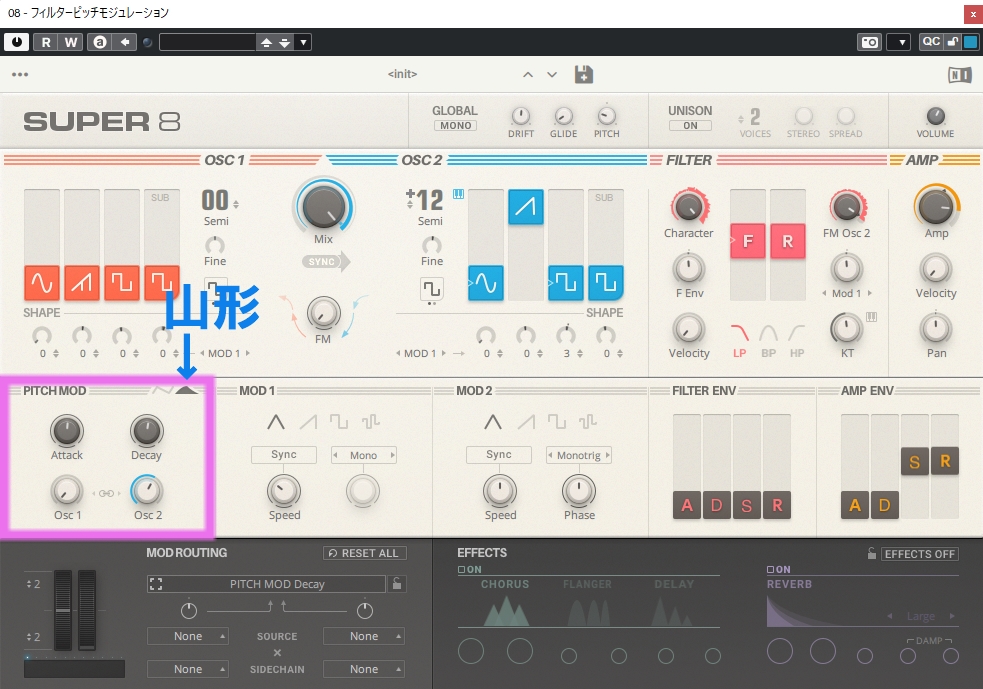Choose the LP filter type icon
This screenshot has width=983, height=689.
point(740,333)
